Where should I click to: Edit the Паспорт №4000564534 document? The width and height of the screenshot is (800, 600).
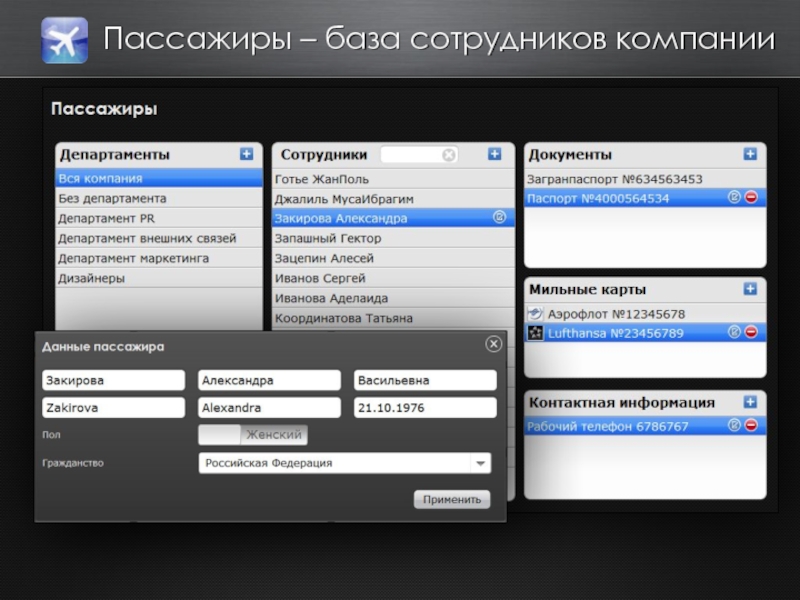734,197
